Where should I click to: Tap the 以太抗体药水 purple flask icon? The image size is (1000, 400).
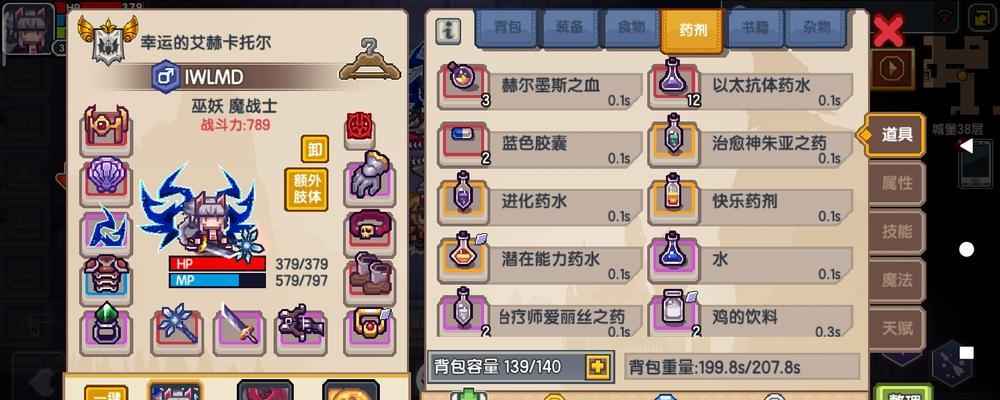point(674,82)
